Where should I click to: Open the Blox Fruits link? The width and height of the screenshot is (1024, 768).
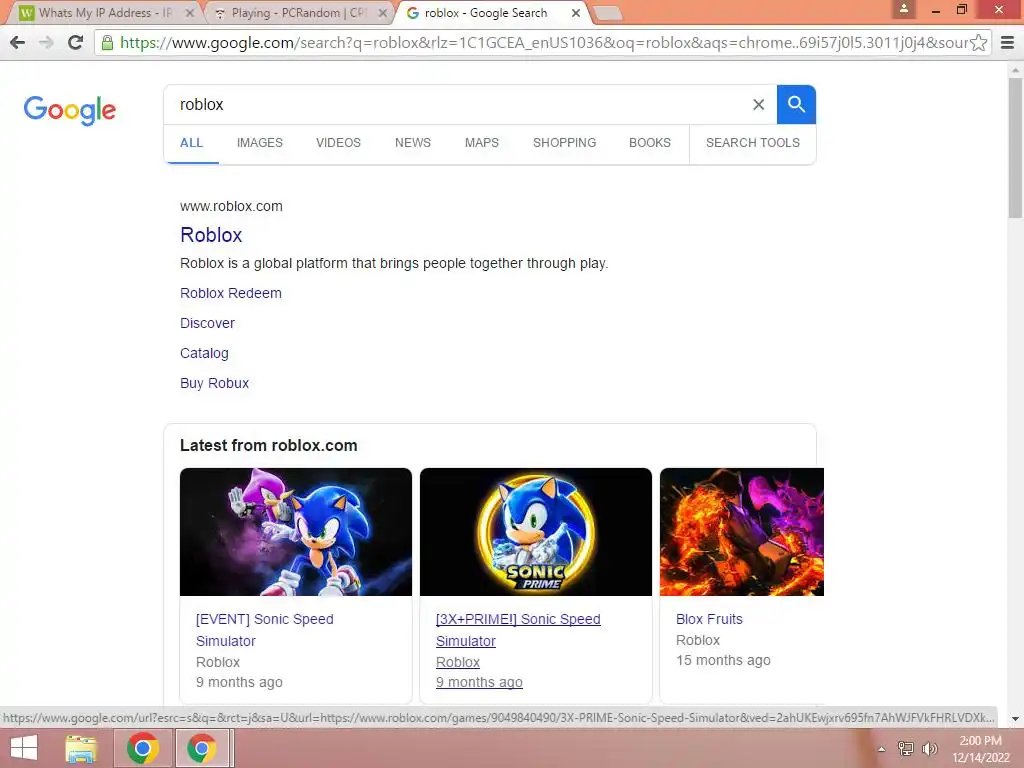point(709,619)
